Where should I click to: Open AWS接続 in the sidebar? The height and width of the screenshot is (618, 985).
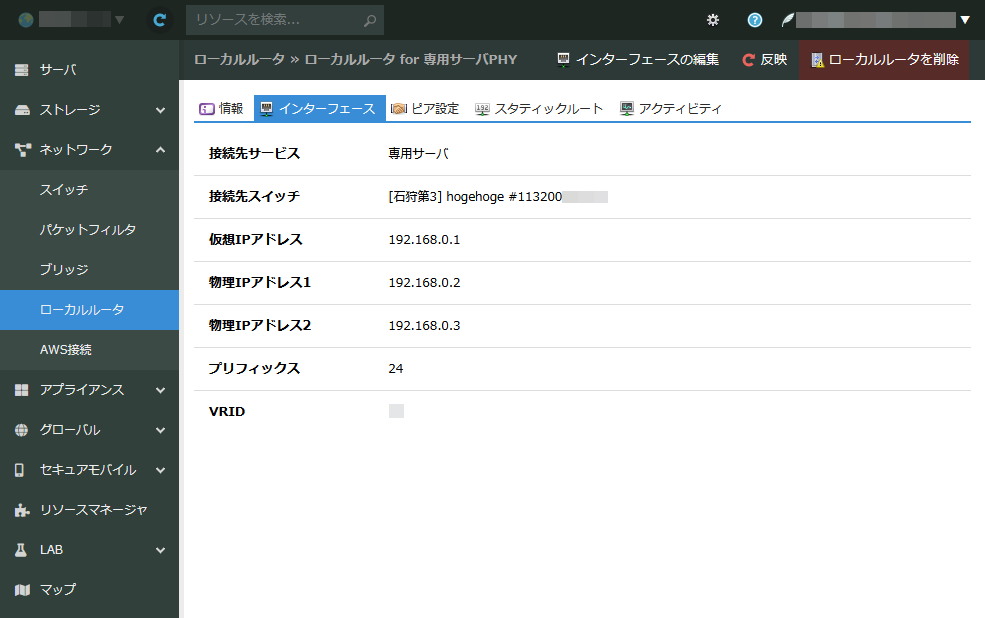pyautogui.click(x=89, y=350)
